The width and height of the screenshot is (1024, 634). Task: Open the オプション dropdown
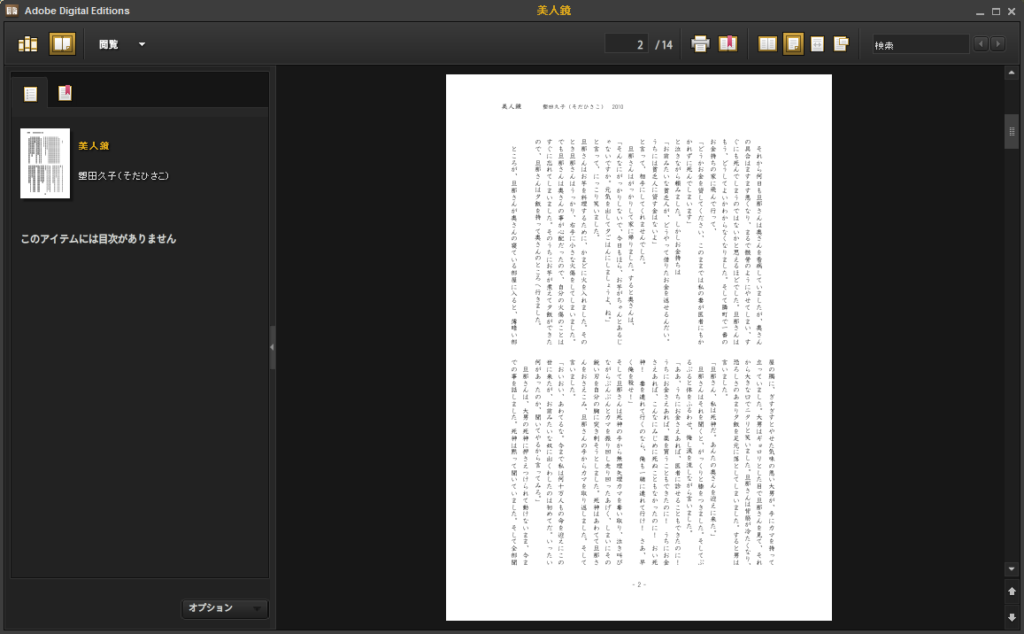point(225,608)
